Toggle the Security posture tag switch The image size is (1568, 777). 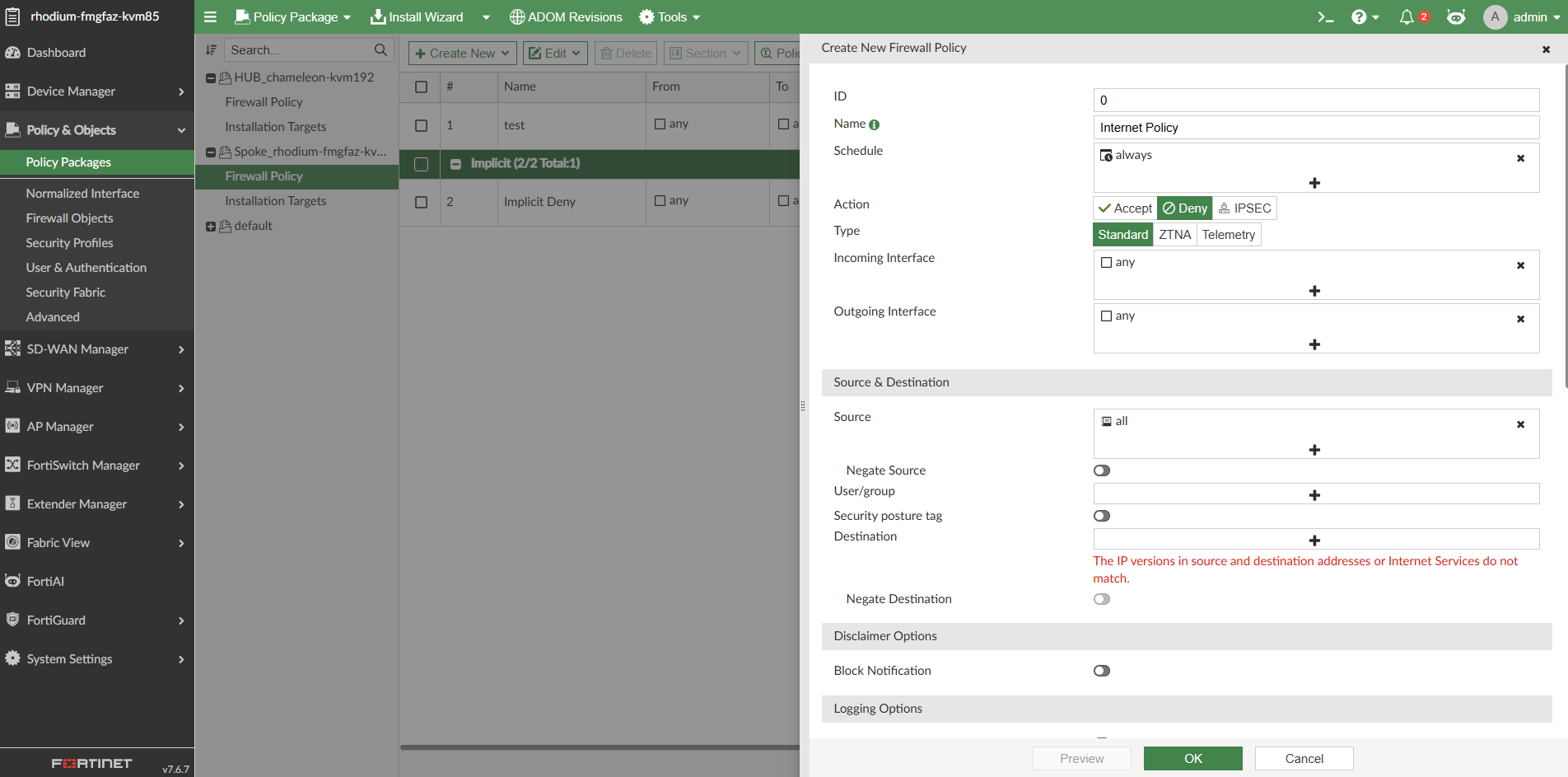pos(1102,516)
